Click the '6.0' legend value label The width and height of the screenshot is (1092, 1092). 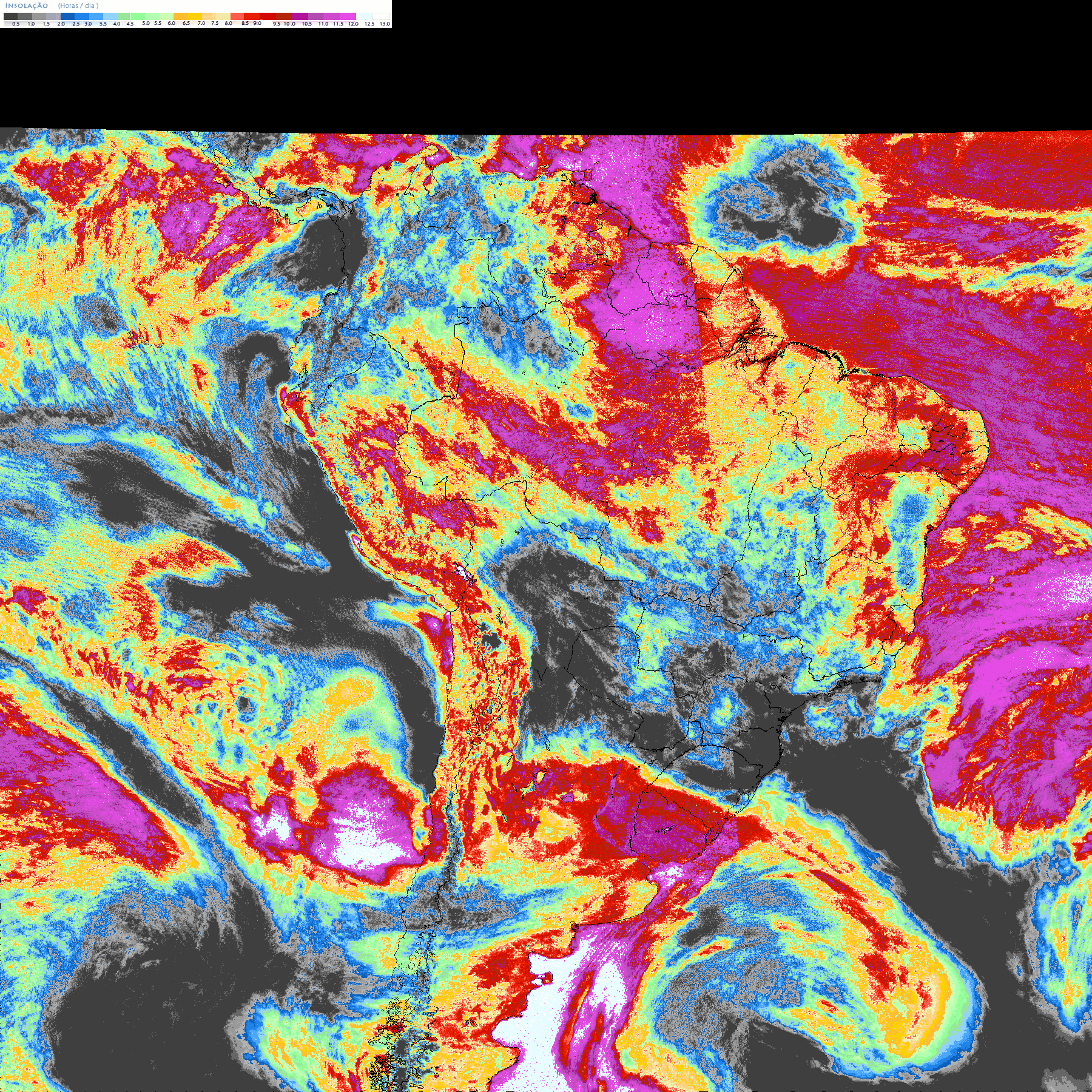172,23
